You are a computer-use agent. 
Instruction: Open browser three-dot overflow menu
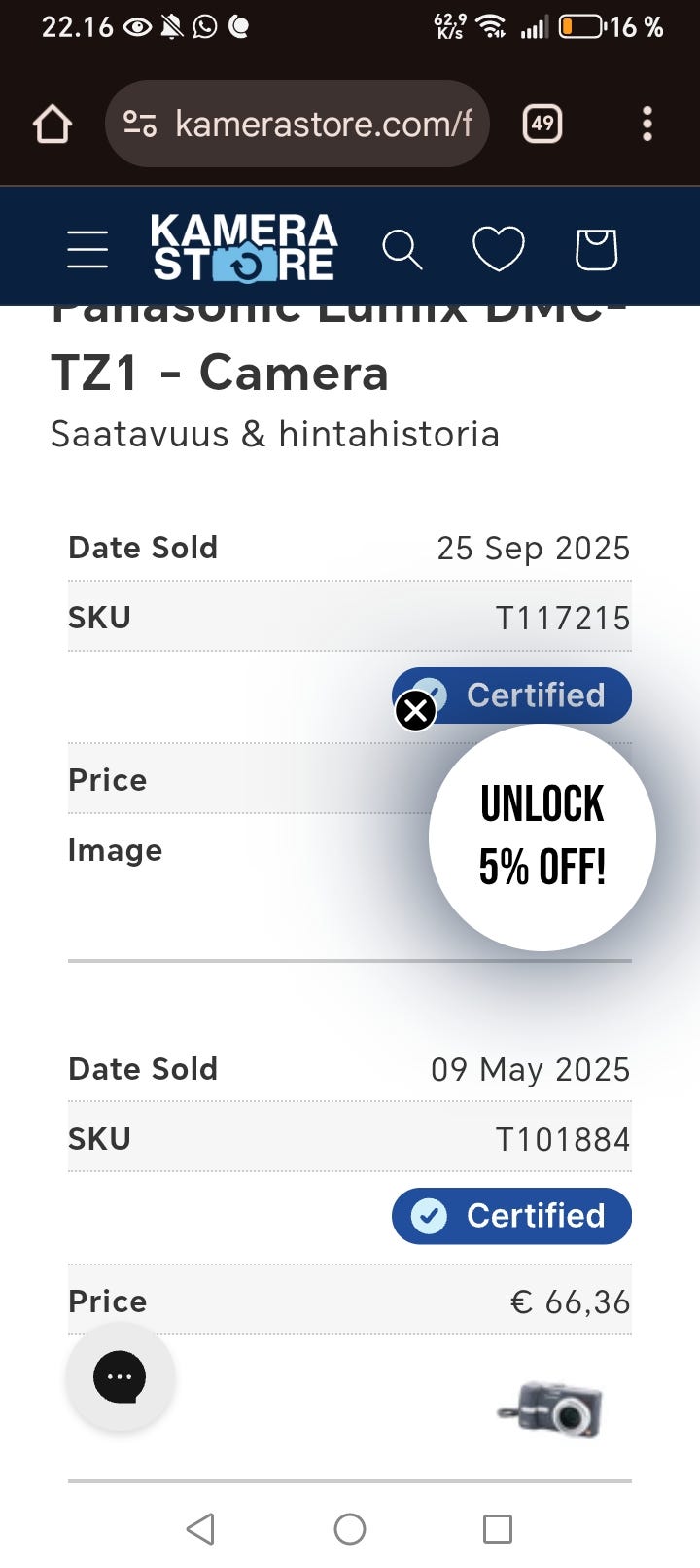click(647, 125)
